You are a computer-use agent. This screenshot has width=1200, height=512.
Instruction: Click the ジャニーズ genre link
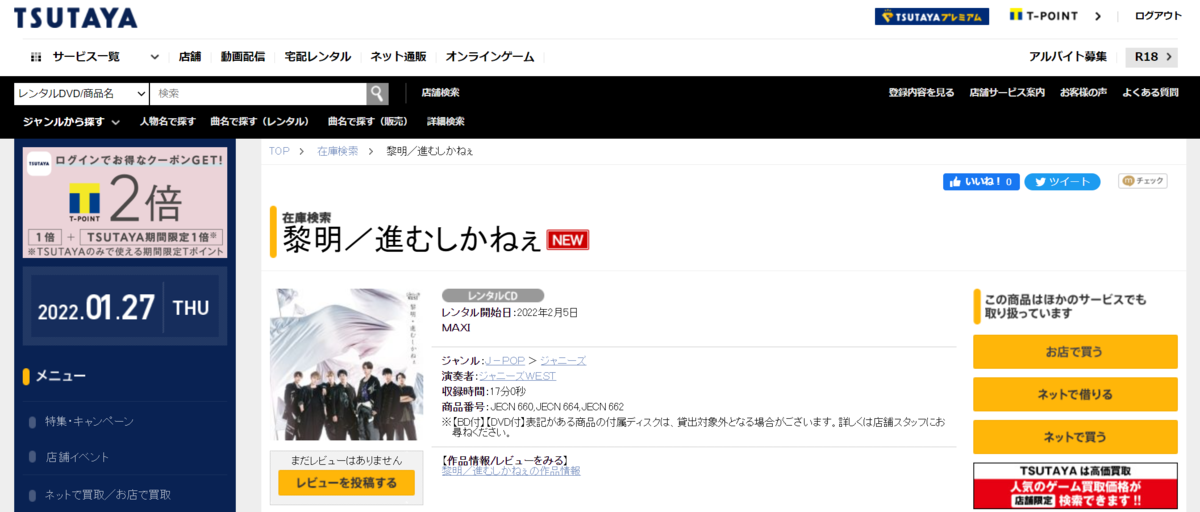click(563, 360)
